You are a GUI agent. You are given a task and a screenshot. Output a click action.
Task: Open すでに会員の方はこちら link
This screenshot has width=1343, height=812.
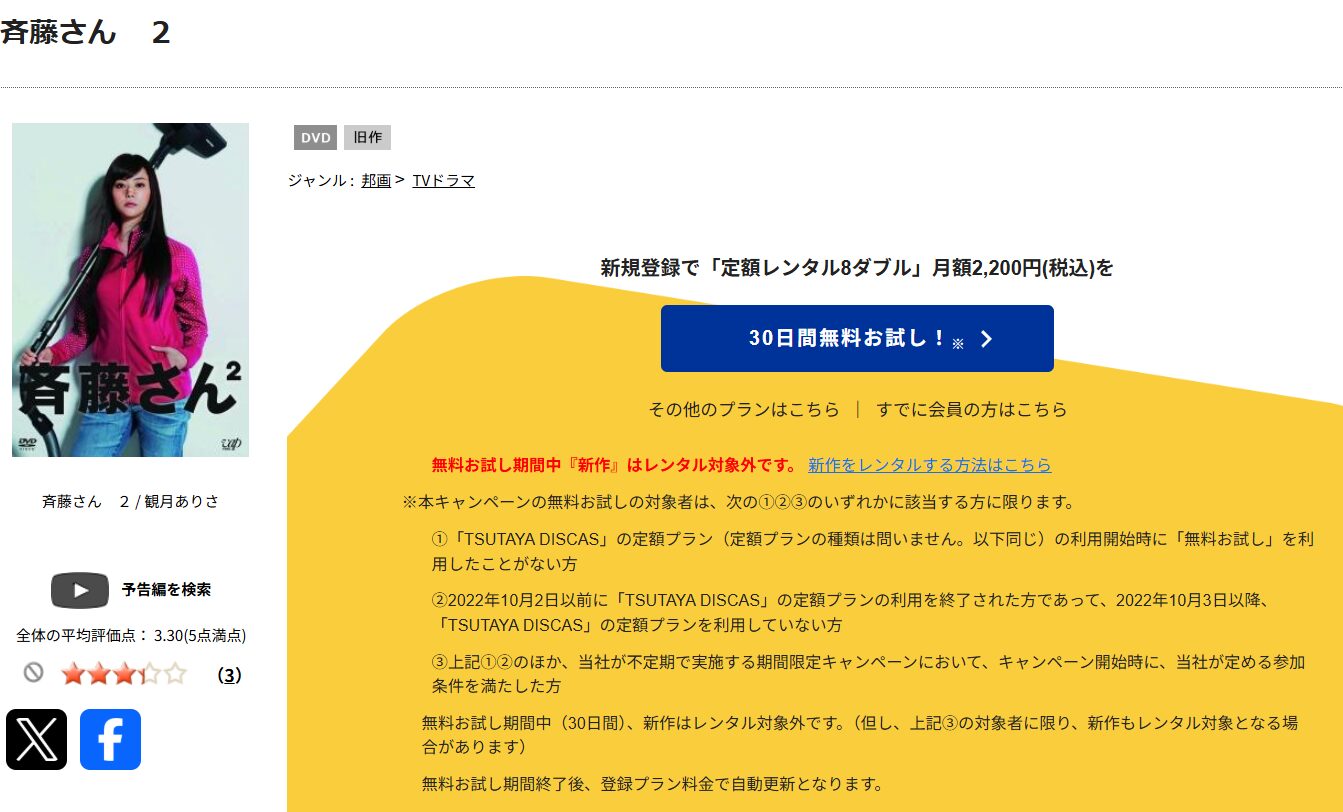[972, 409]
